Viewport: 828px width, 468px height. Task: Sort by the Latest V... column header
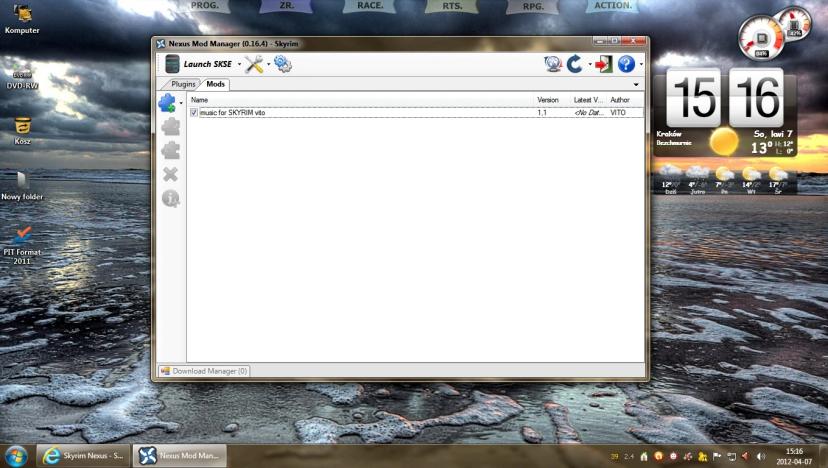pos(588,100)
